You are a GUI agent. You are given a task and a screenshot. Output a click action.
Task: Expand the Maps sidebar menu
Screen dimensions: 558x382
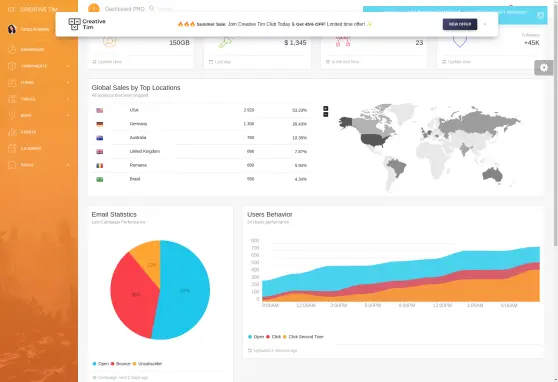[x=39, y=115]
